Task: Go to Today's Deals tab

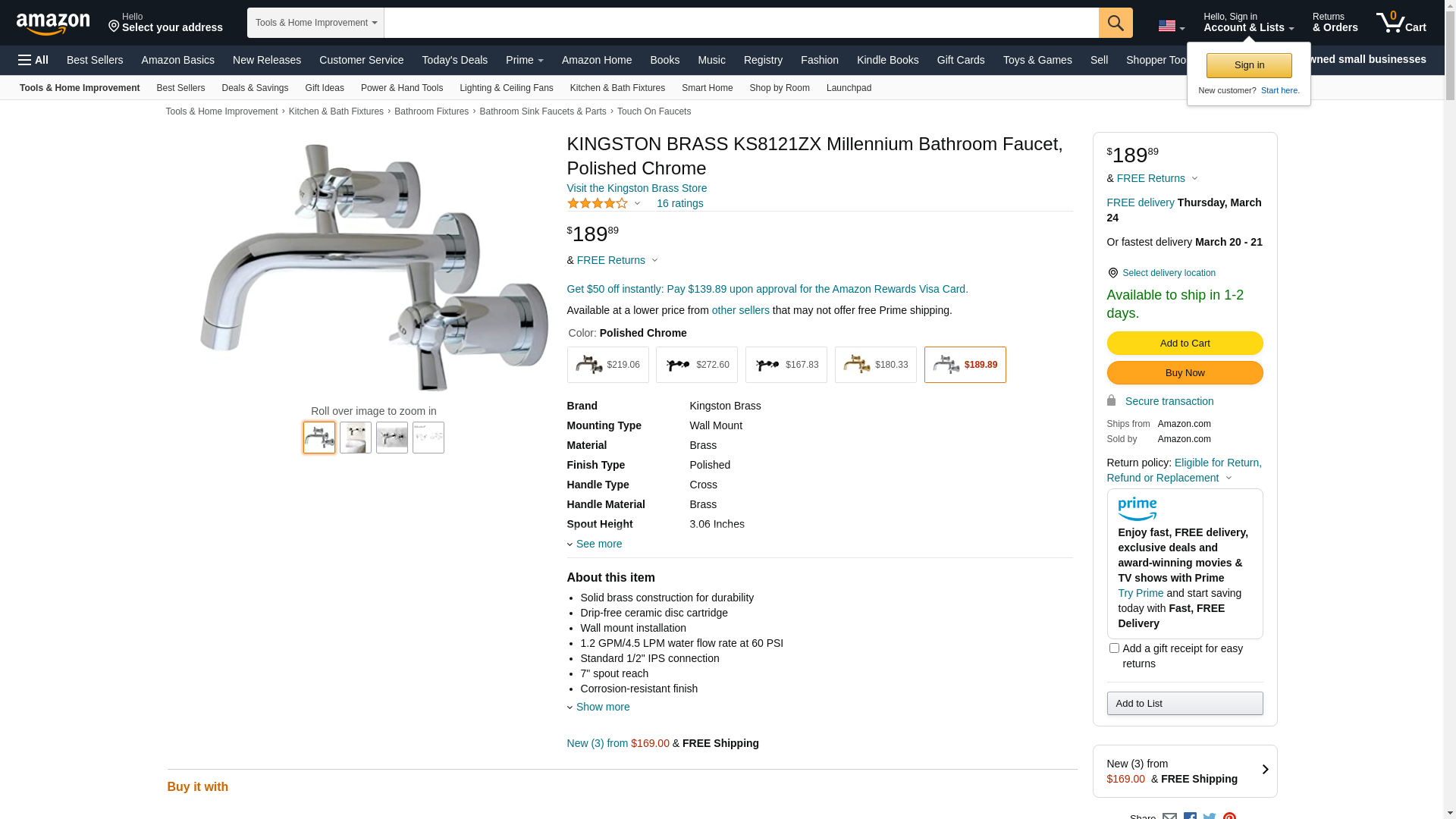Action: click(x=455, y=60)
